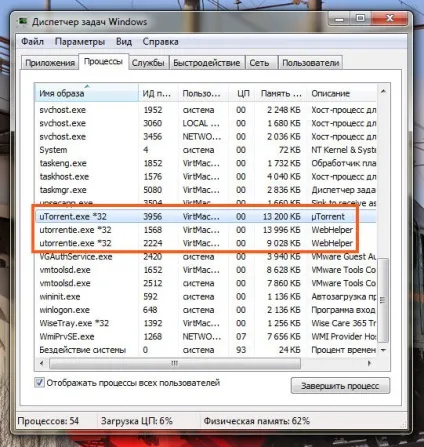Select the taskeng.exe process
Viewport: 424px width, 447px height.
click(206, 163)
